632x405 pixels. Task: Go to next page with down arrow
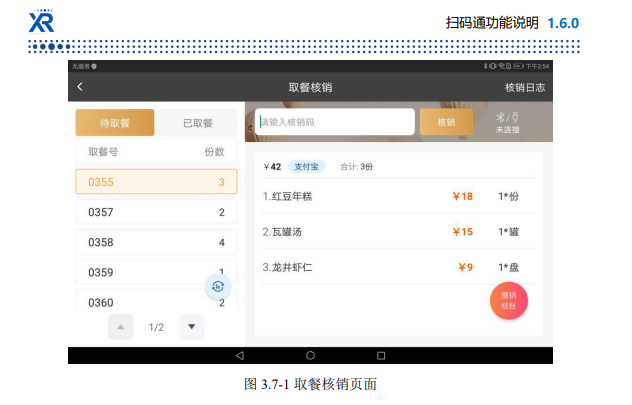(x=191, y=327)
